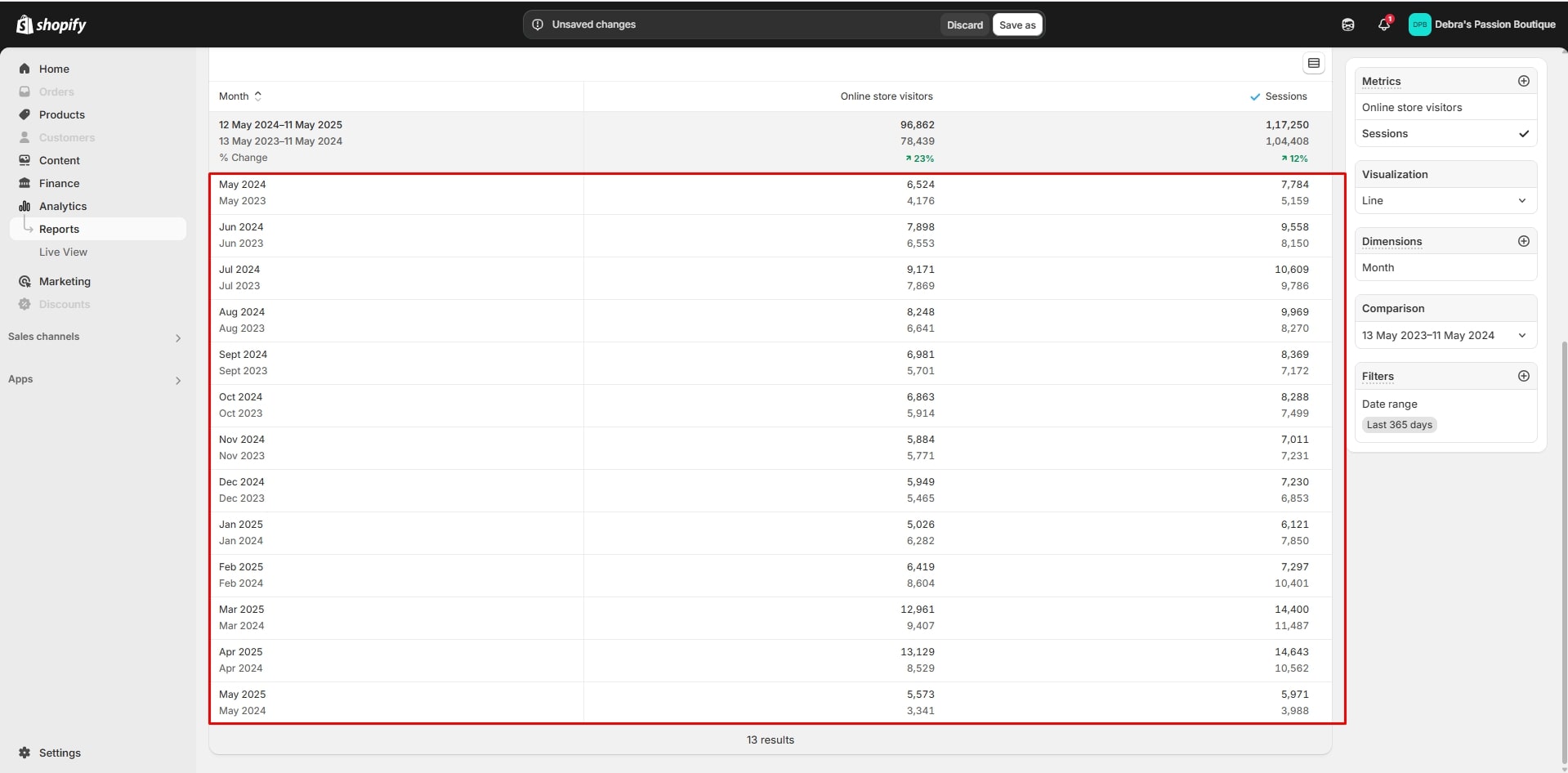Image resolution: width=1568 pixels, height=773 pixels.
Task: Open the Comparison date range dropdown
Action: 1445,336
